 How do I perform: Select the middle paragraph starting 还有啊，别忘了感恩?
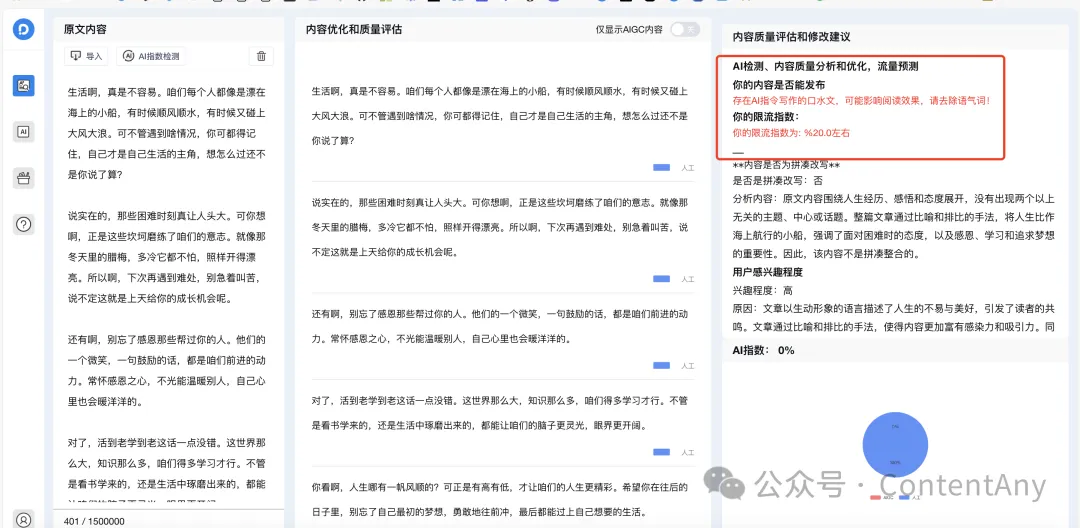click(500, 326)
